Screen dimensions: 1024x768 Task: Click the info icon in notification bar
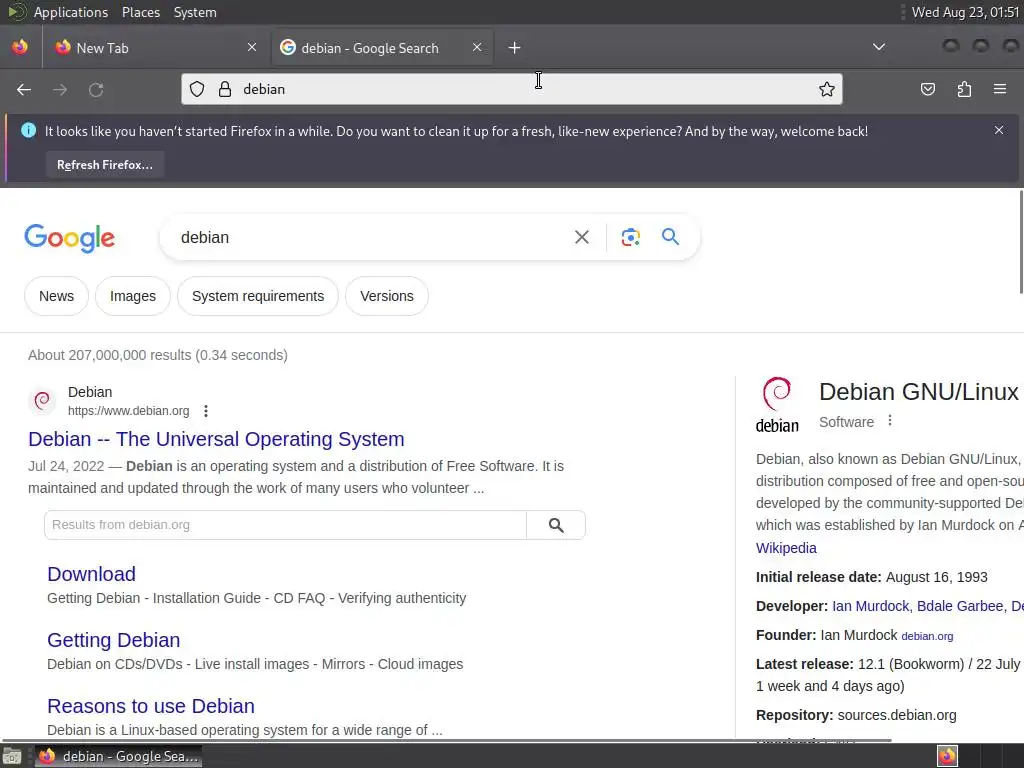coord(28,131)
